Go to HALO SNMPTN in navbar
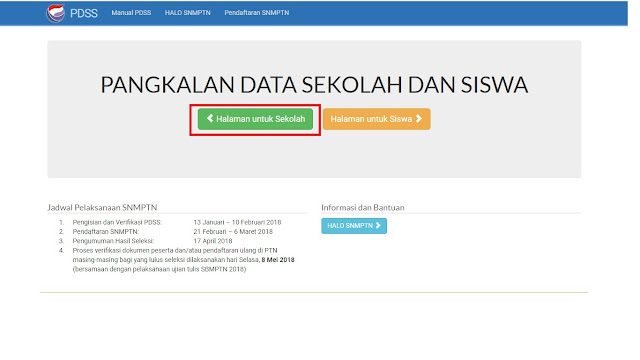 tap(188, 13)
